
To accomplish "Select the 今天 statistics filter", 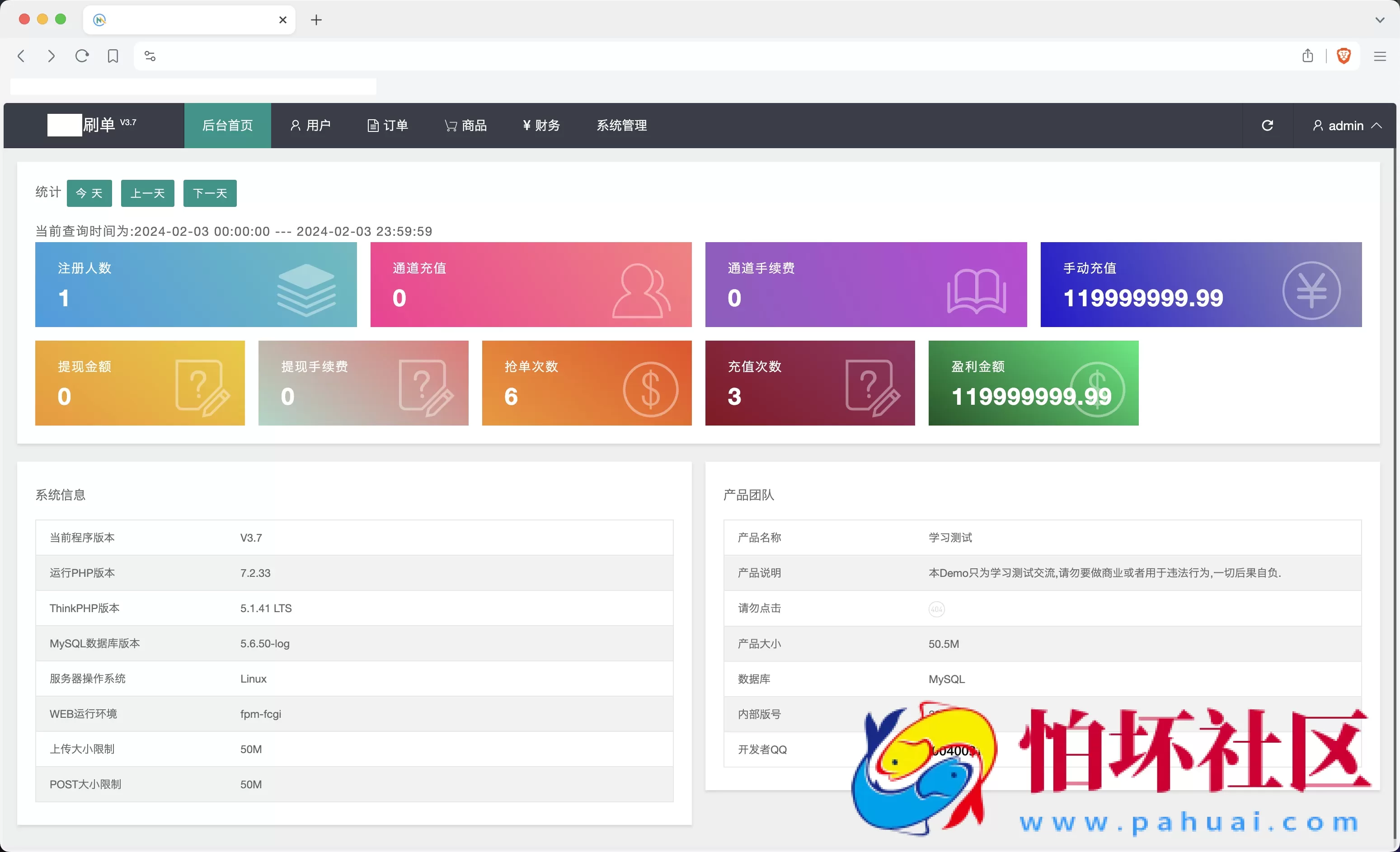I will coord(89,193).
